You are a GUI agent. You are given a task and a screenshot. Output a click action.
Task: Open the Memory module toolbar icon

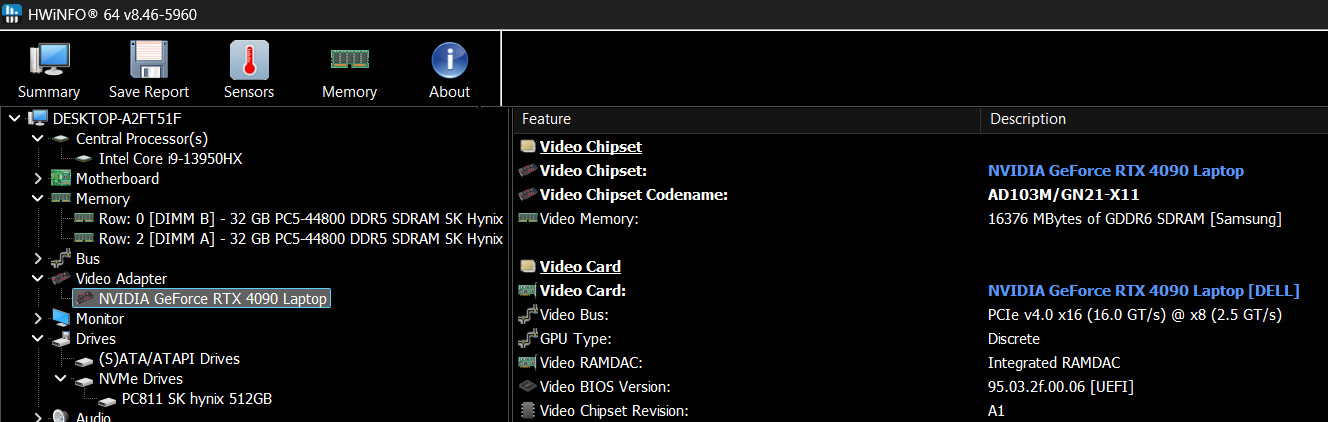point(350,60)
